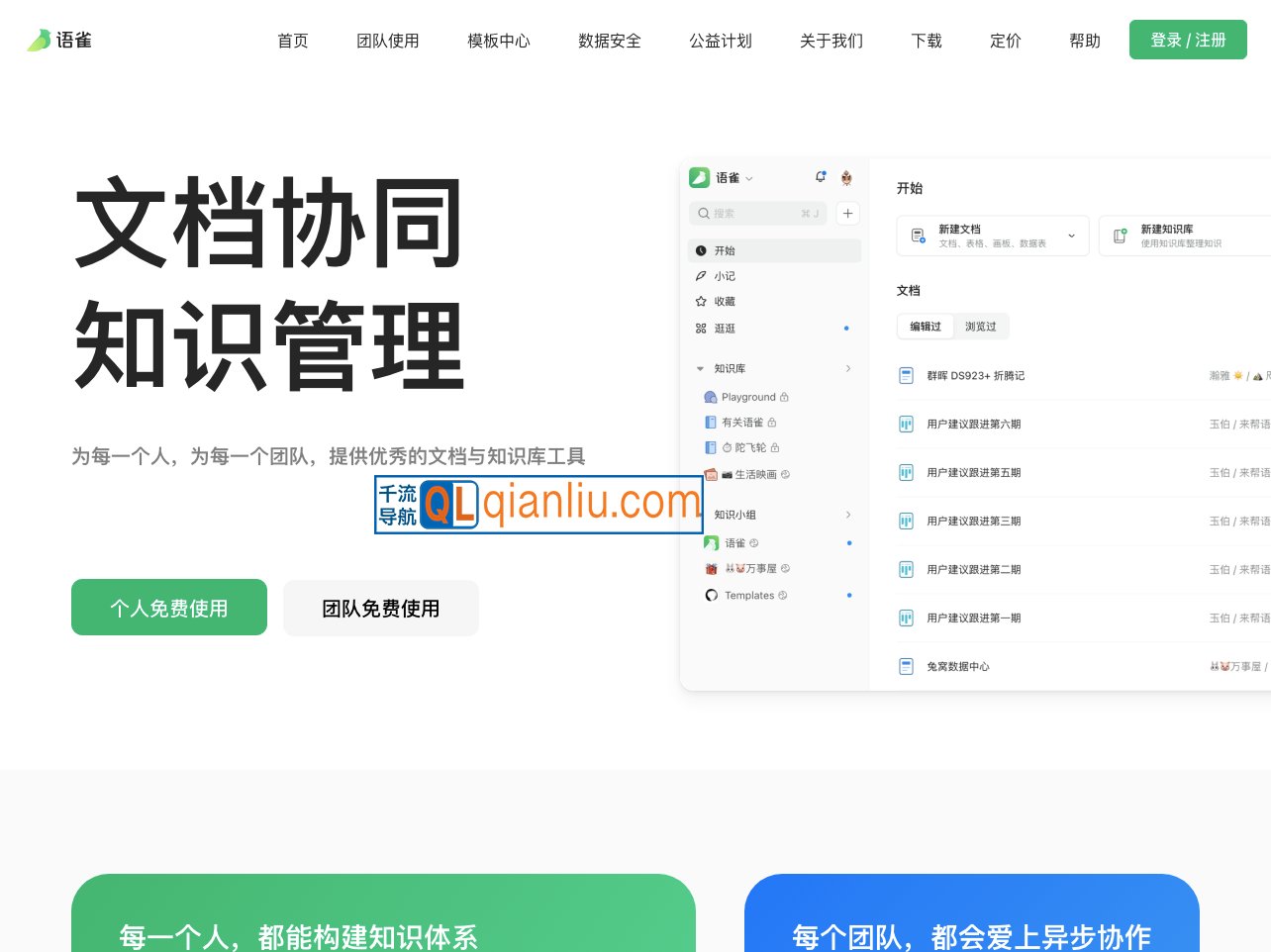Open the document 群晖 DS923+ 折腾记

[x=975, y=375]
